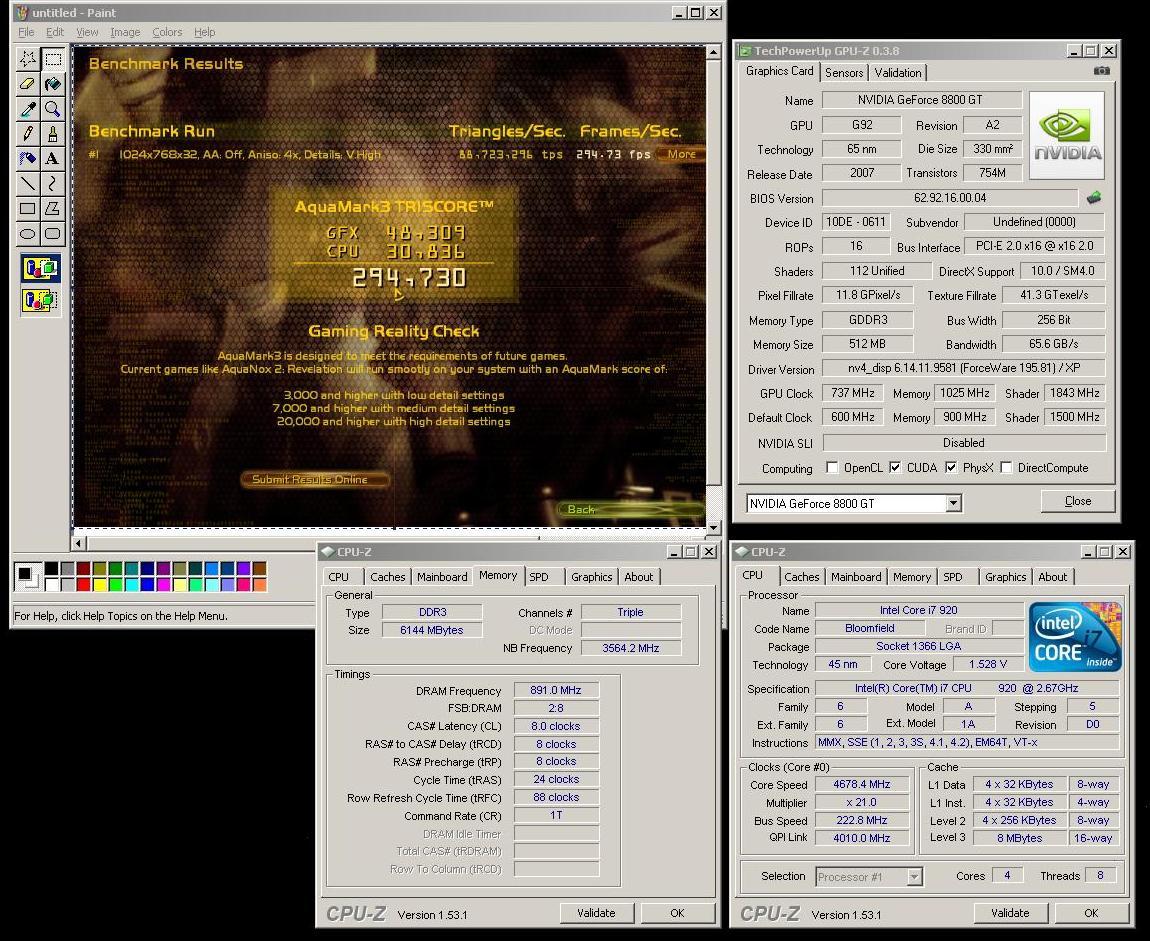Select the Text tool marked A
The height and width of the screenshot is (941, 1150).
point(53,158)
